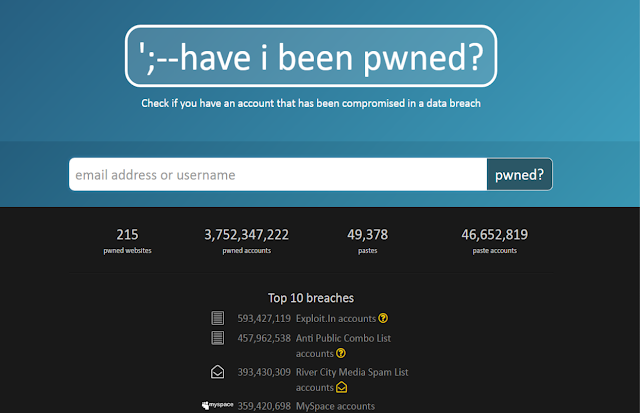Click the pwned? search button

[520, 175]
